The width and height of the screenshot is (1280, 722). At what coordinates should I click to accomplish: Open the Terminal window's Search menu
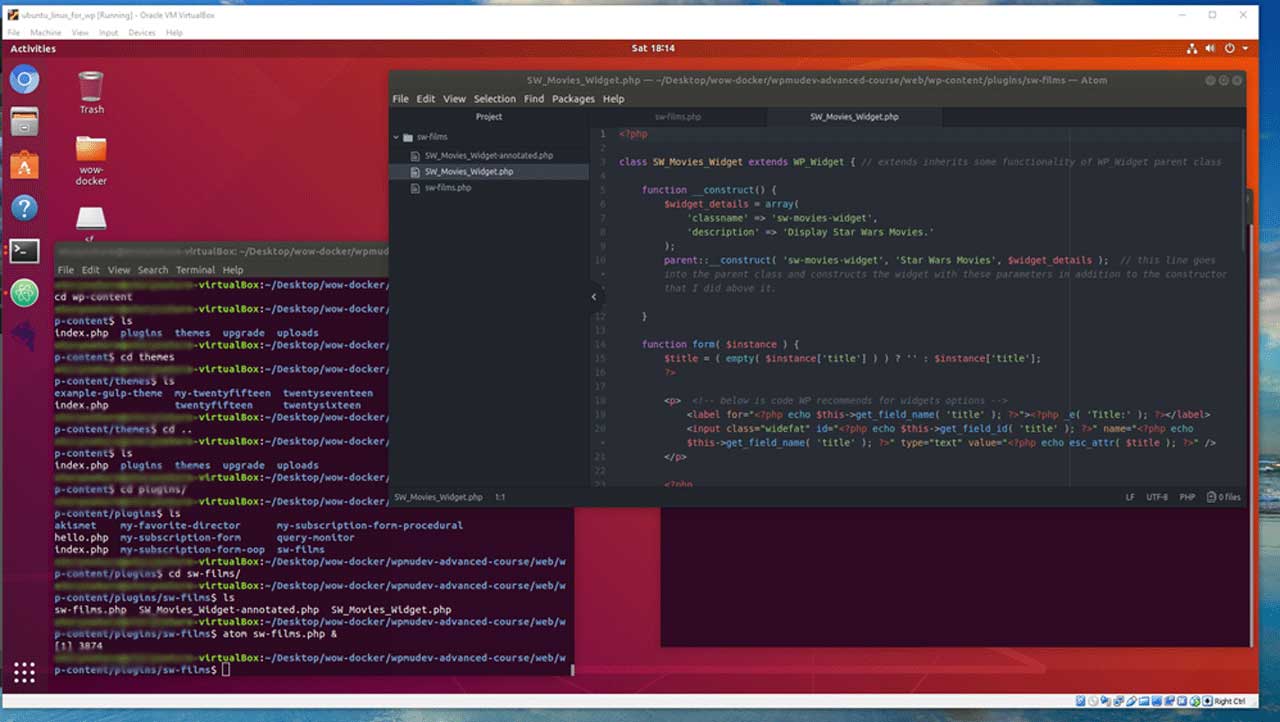pos(153,270)
